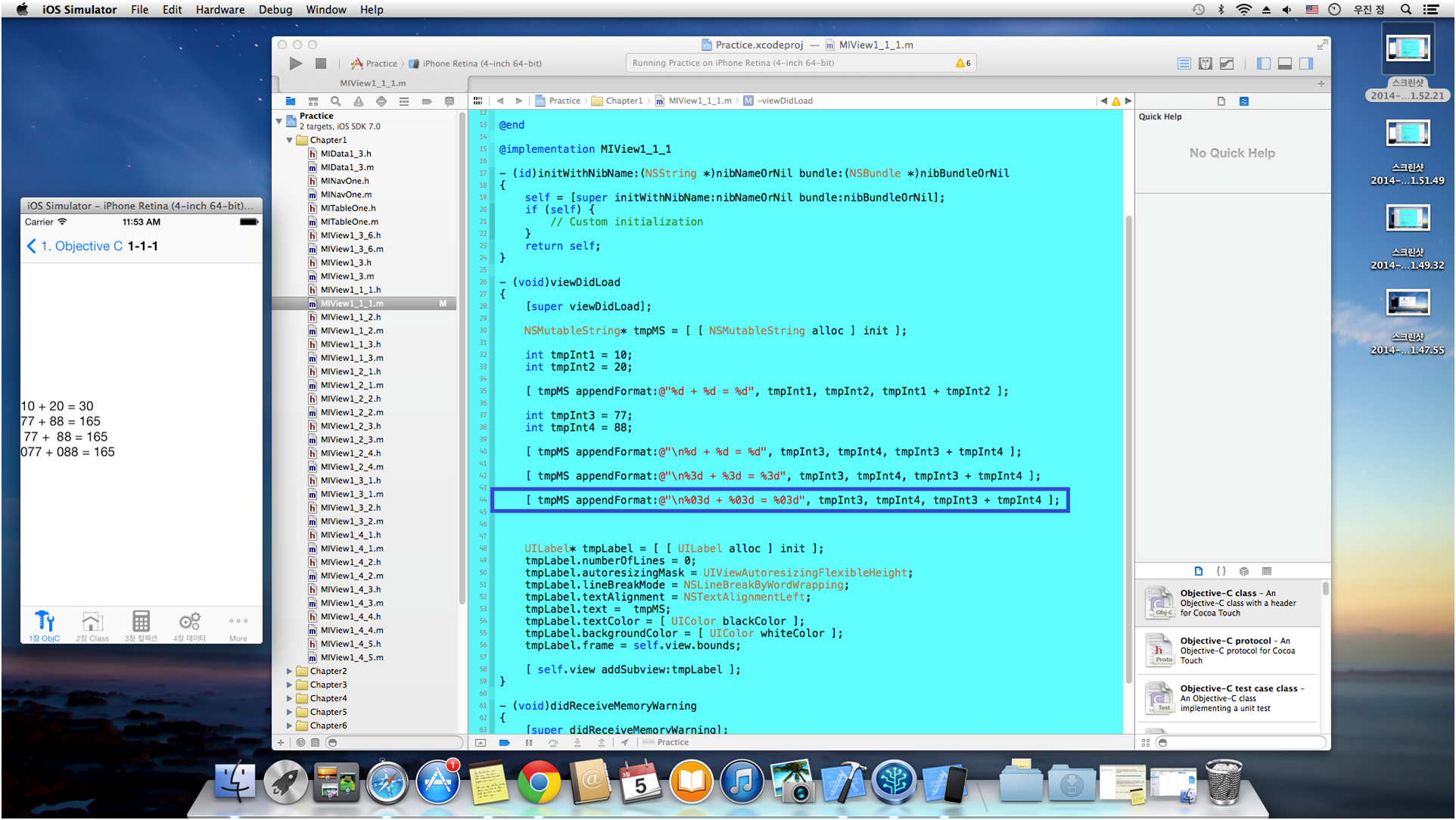Select Object library cube icon
The height and width of the screenshot is (820, 1456).
point(1244,572)
